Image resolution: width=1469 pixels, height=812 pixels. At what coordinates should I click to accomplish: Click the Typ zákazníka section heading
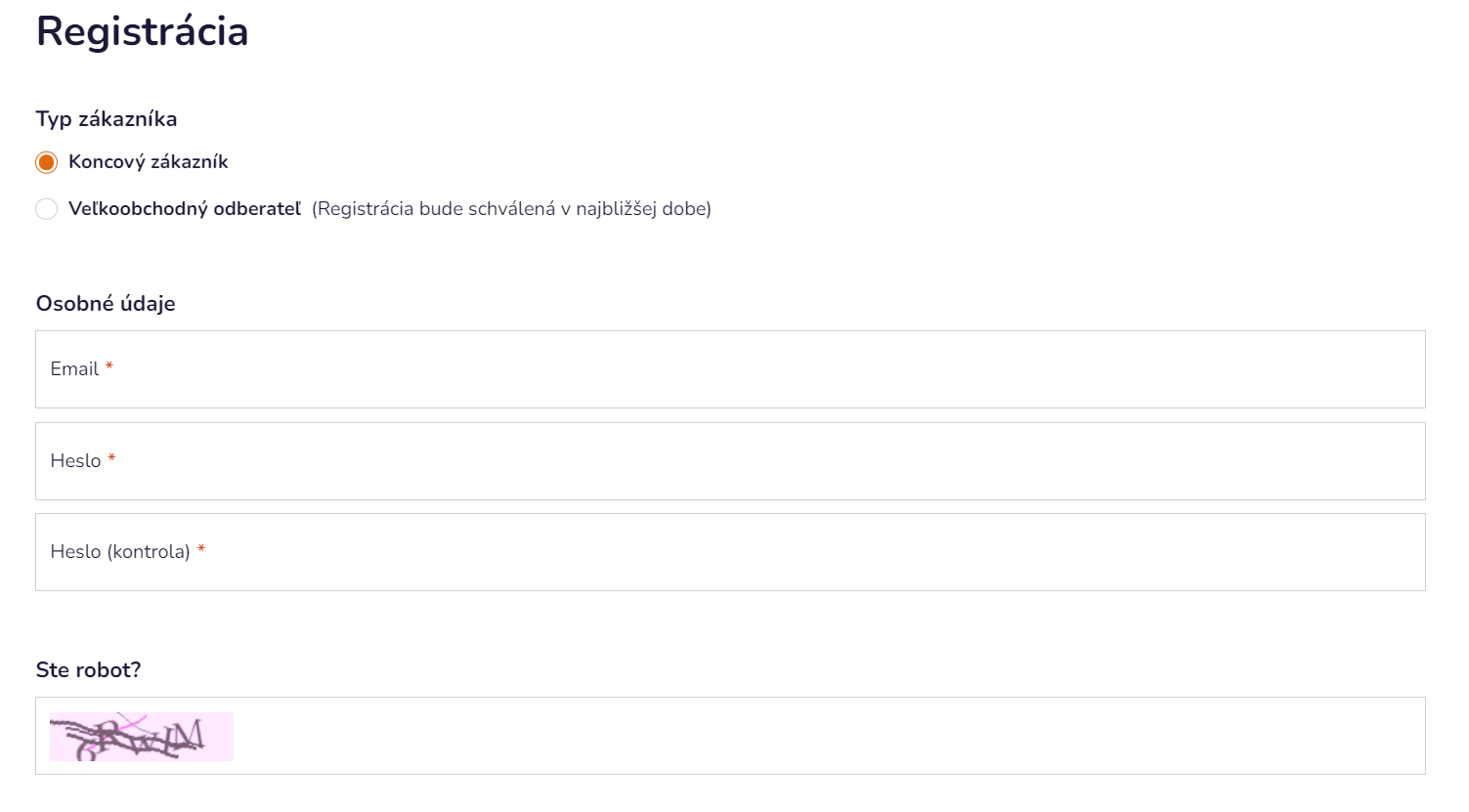(x=107, y=119)
